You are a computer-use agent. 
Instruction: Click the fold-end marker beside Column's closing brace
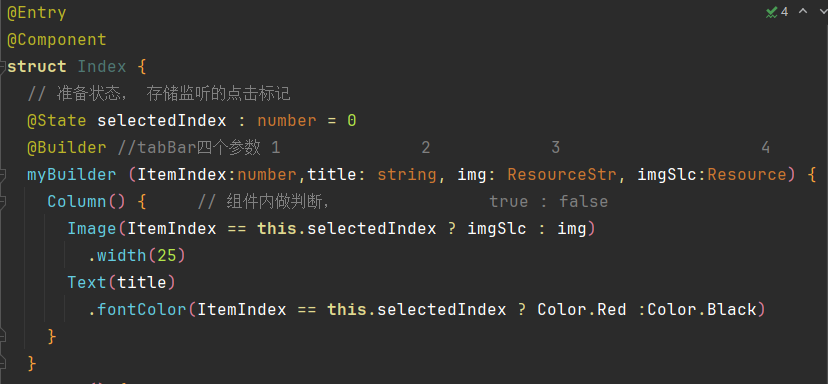point(3,336)
